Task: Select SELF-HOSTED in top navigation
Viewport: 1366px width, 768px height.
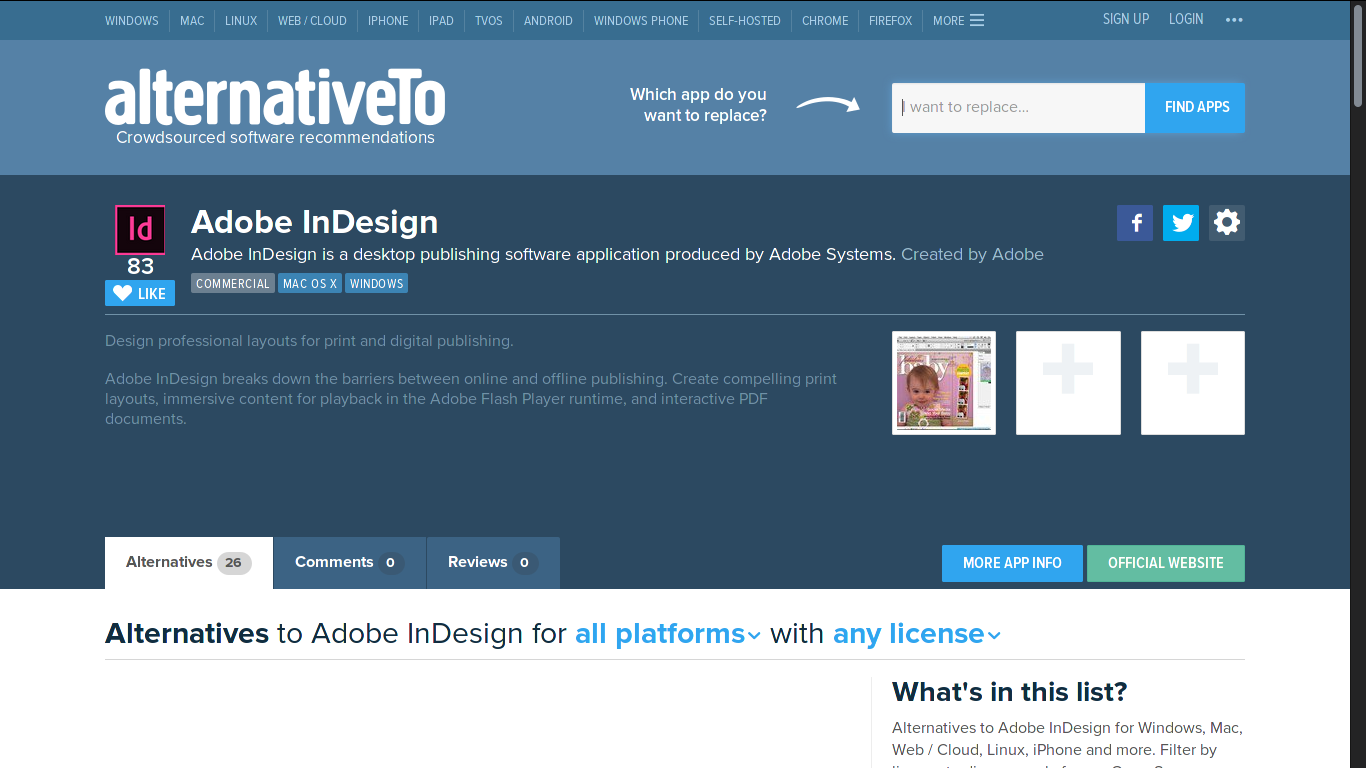Action: point(745,20)
